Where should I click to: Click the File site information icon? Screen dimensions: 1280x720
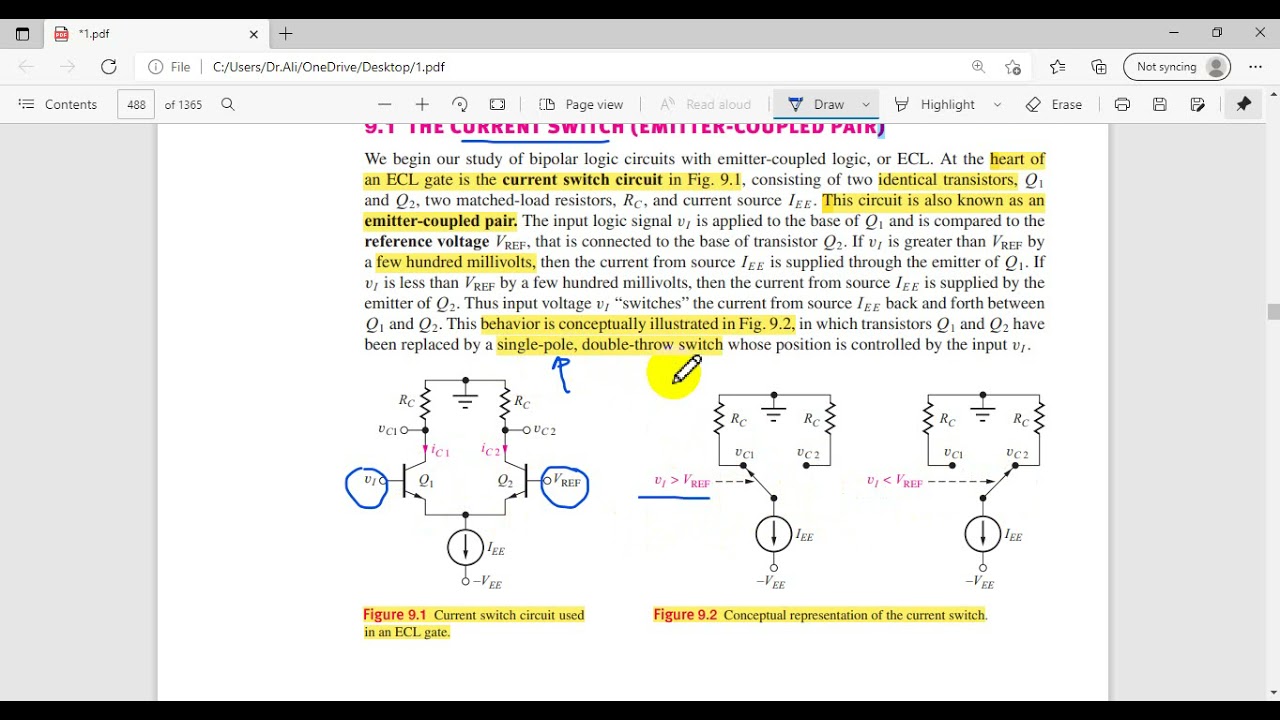170,67
